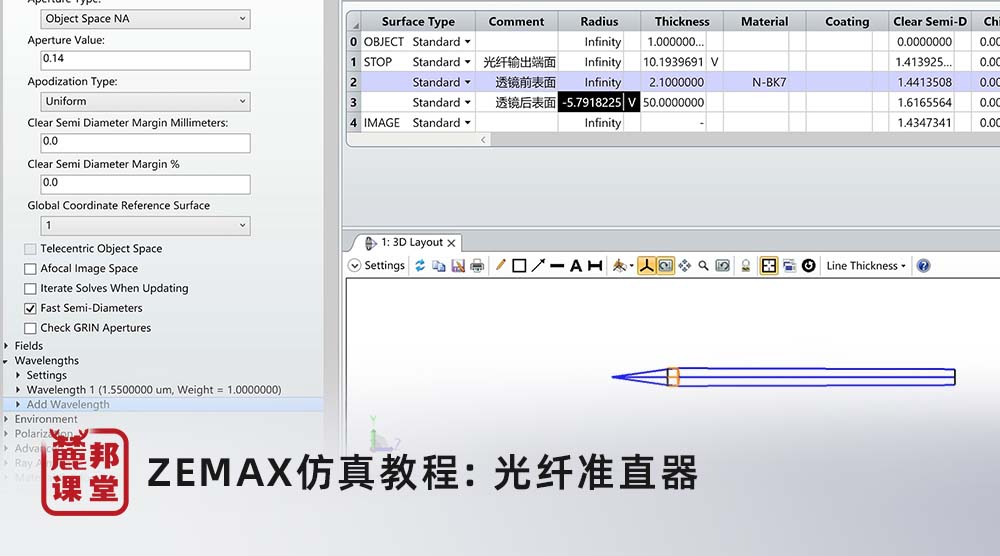
Task: Click the refresh icon in 3D Layout toolbar
Action: [x=420, y=266]
